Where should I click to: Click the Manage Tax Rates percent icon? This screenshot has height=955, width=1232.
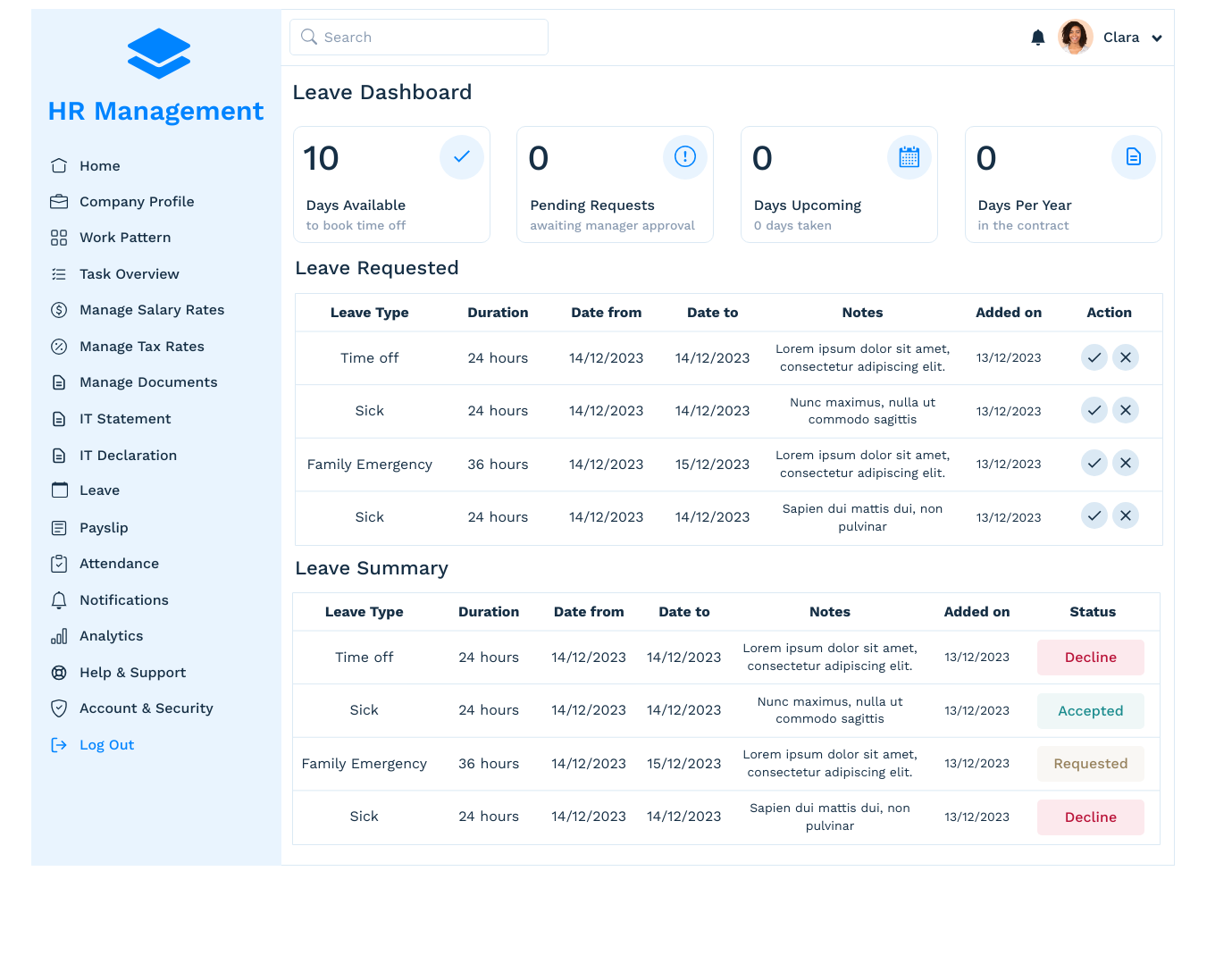(x=59, y=347)
